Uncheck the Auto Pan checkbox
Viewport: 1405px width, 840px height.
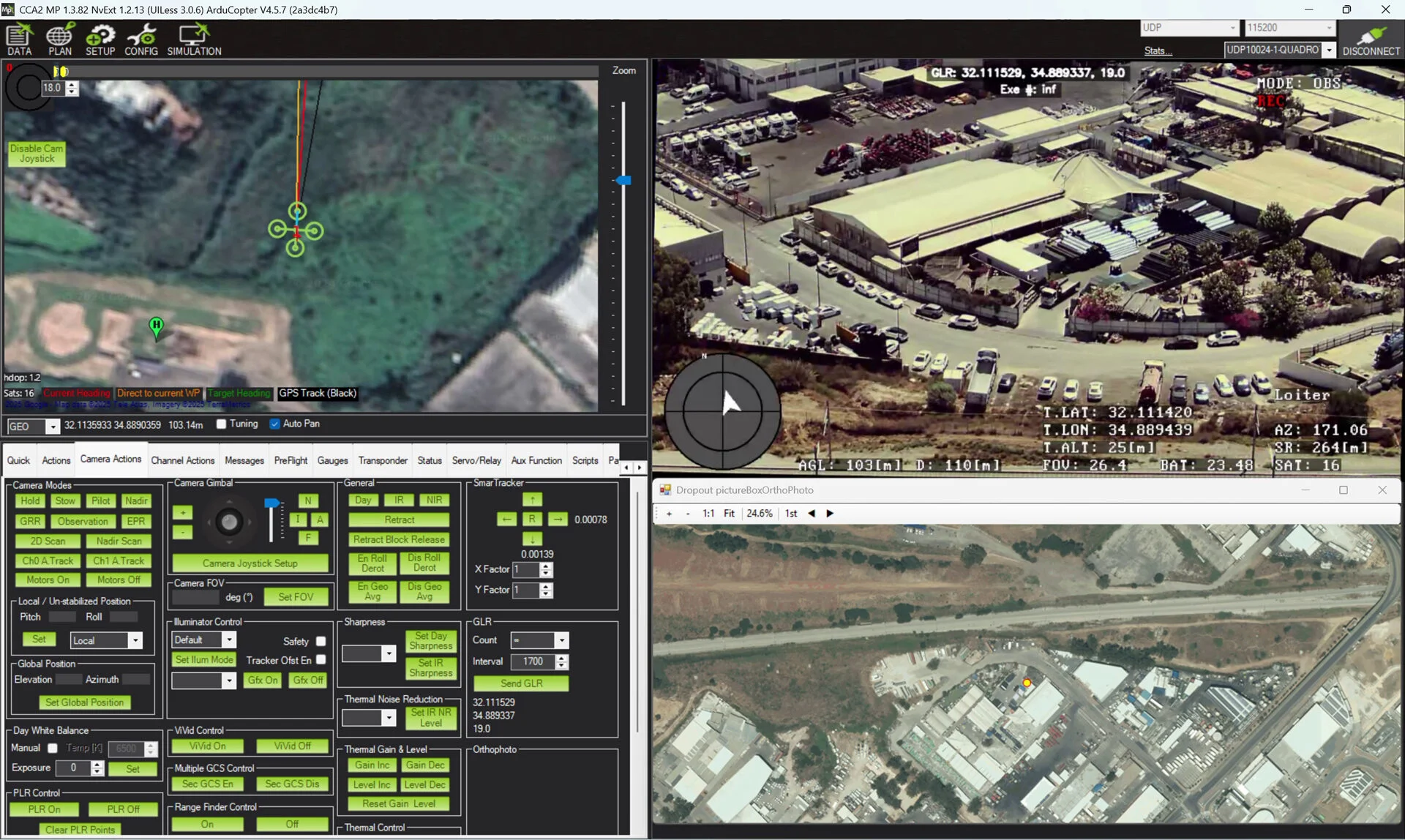click(274, 424)
